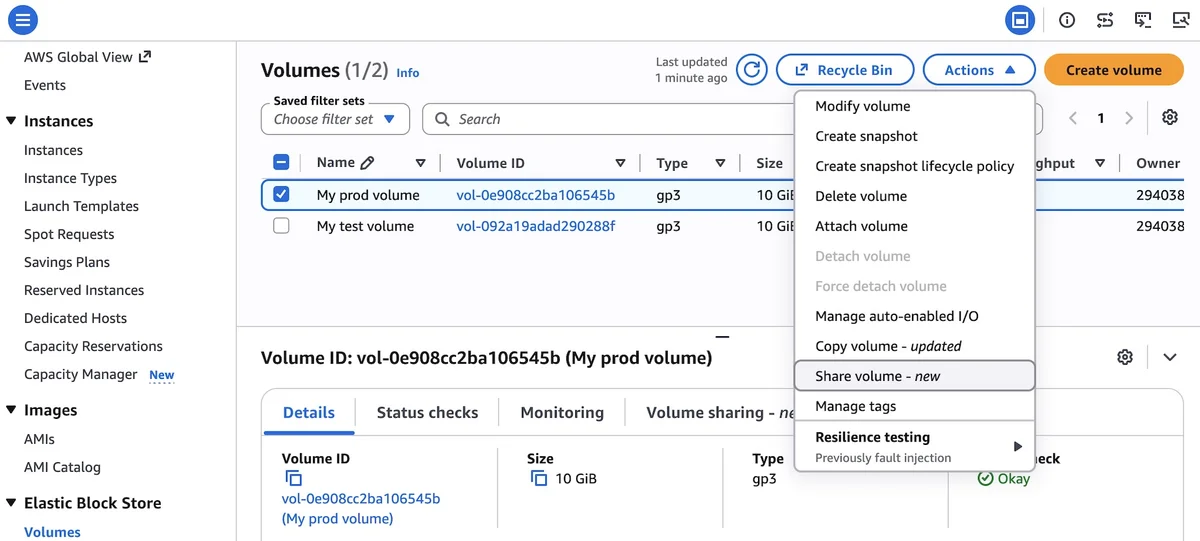Open table preferences gear icon
1200x541 pixels.
point(1170,117)
